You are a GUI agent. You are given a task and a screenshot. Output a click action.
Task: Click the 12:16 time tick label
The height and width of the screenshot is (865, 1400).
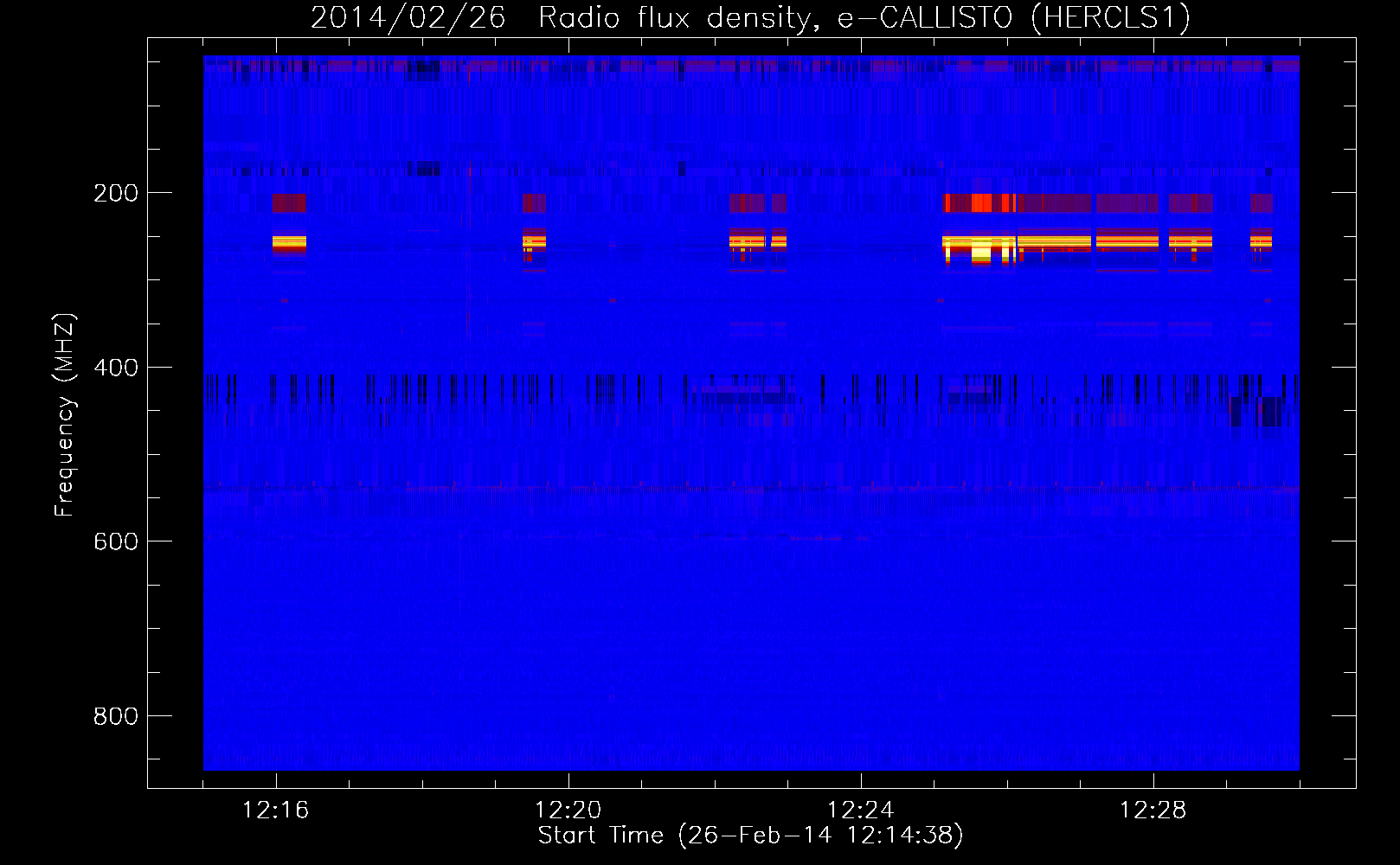(276, 811)
